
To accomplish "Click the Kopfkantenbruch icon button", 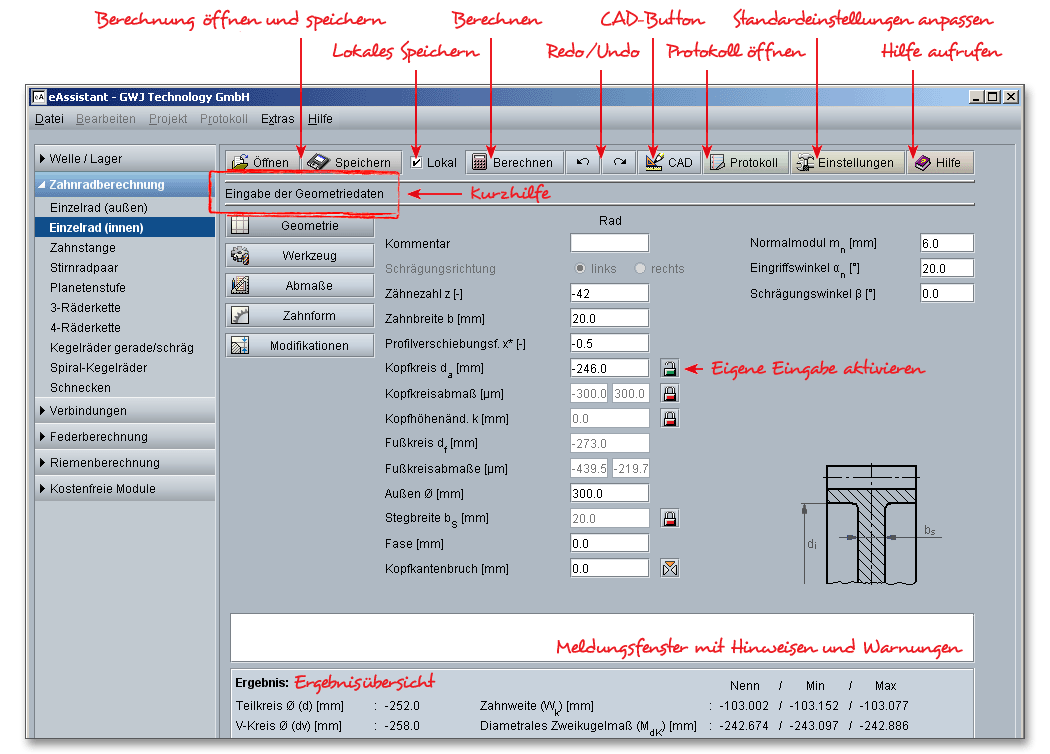I will click(x=670, y=569).
